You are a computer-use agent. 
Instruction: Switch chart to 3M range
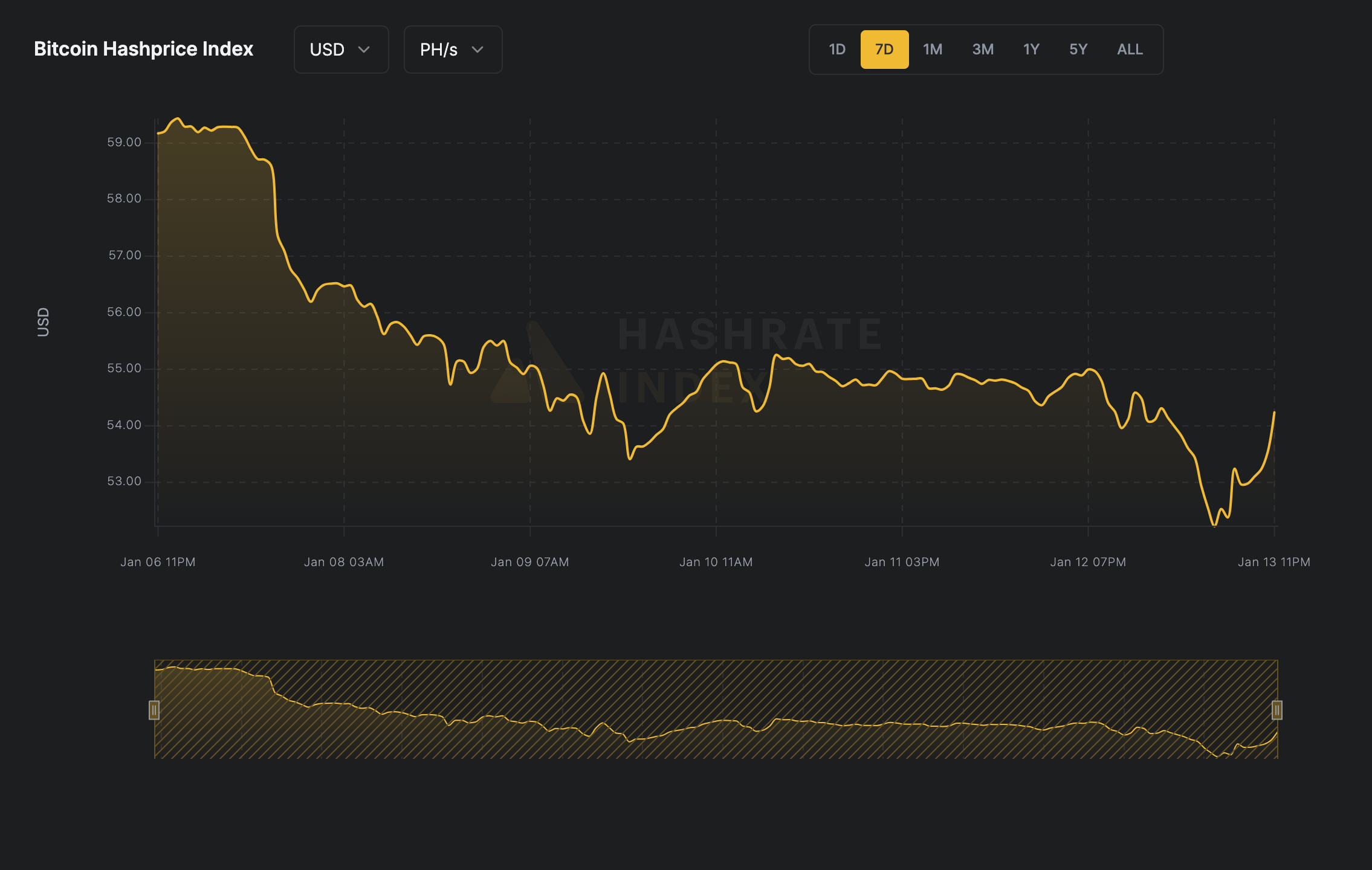983,50
